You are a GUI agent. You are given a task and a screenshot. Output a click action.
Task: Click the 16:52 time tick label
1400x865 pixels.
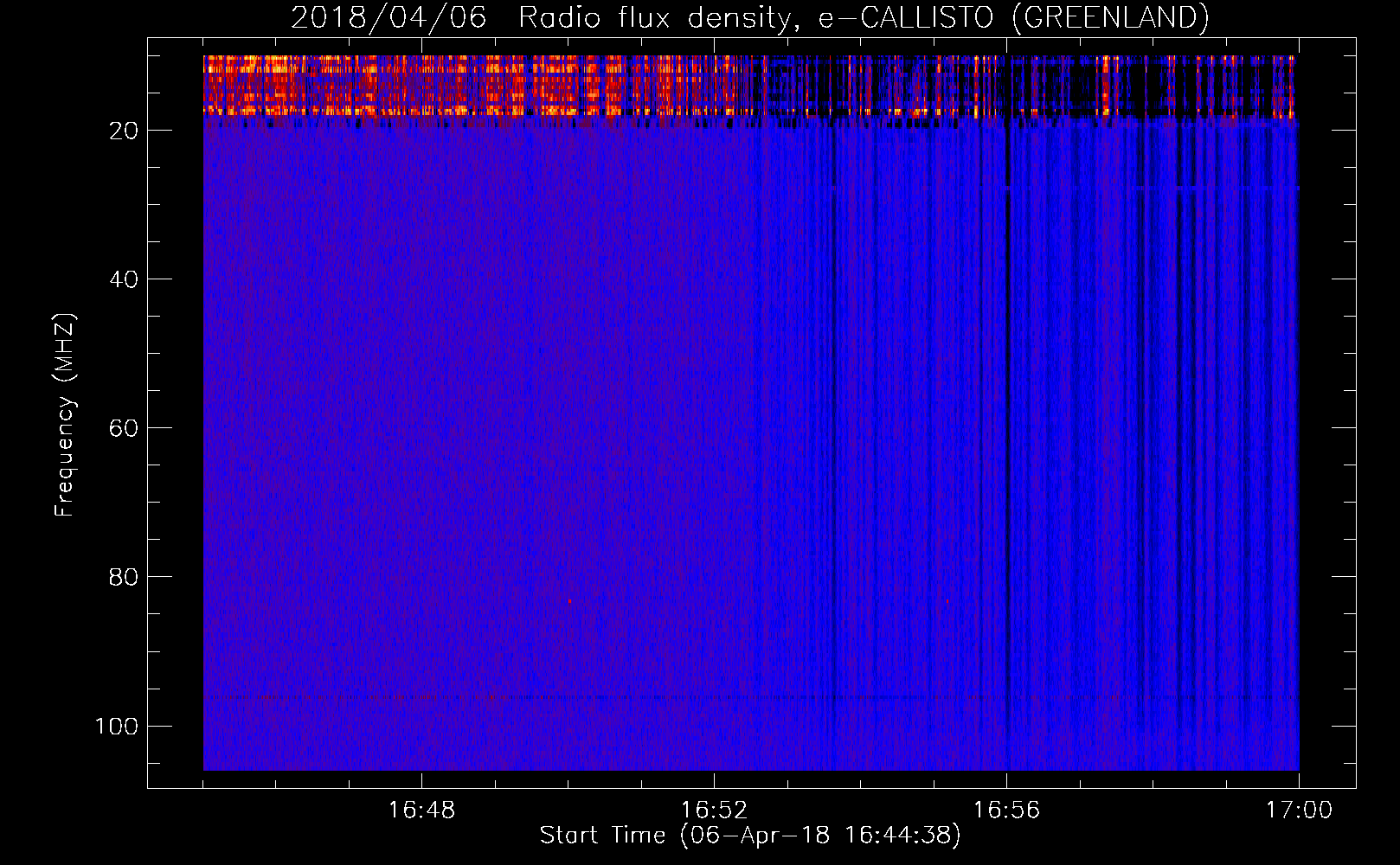tap(714, 811)
